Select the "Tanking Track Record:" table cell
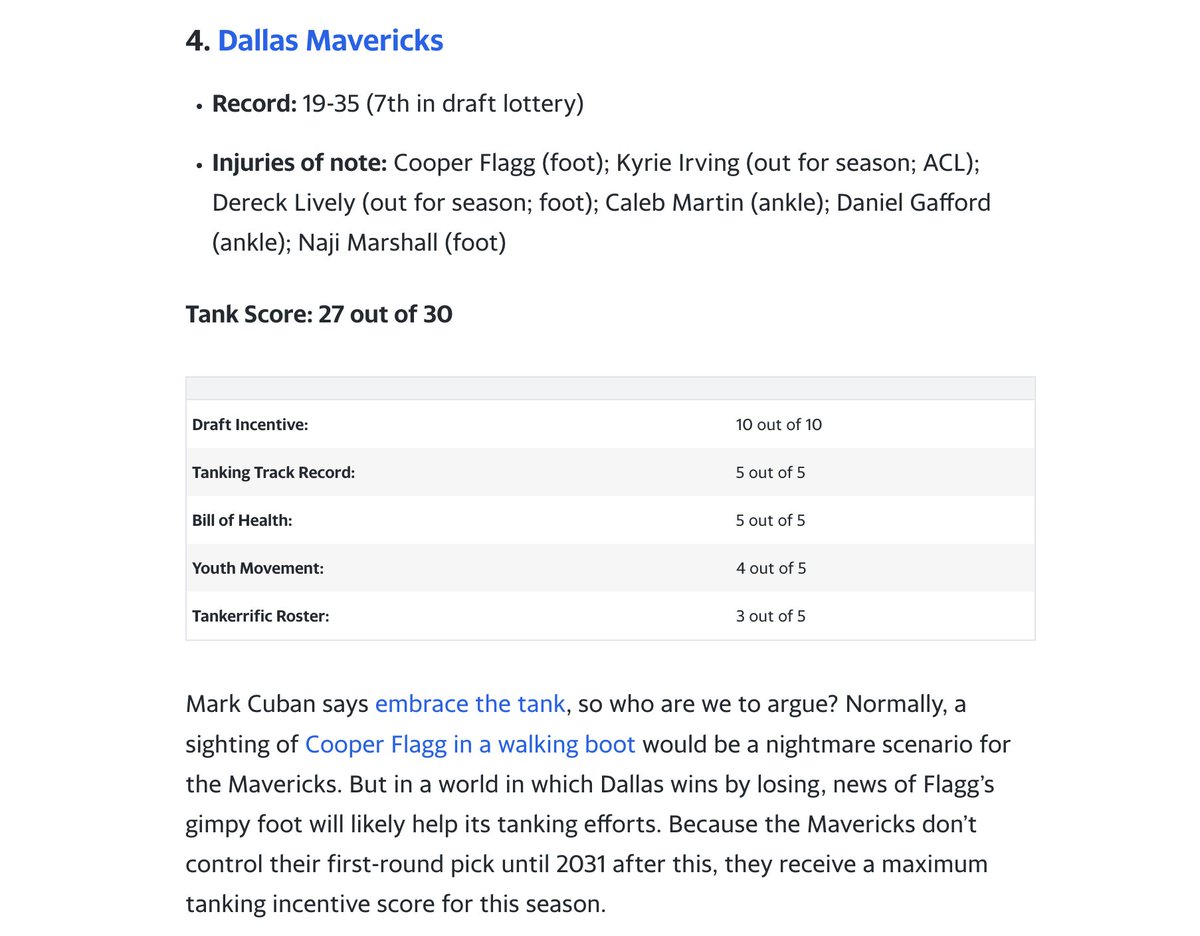The height and width of the screenshot is (936, 1200). 273,472
